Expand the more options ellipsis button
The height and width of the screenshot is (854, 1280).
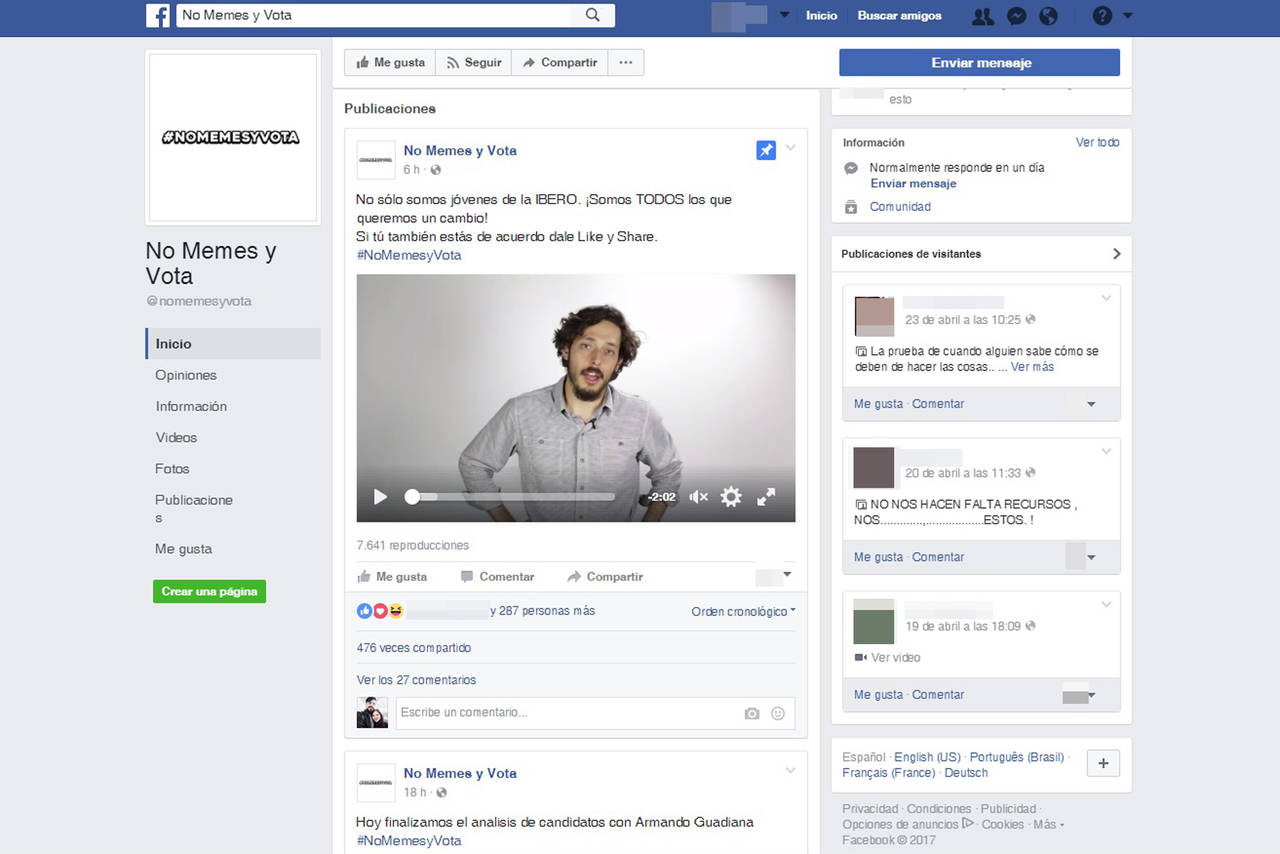626,63
